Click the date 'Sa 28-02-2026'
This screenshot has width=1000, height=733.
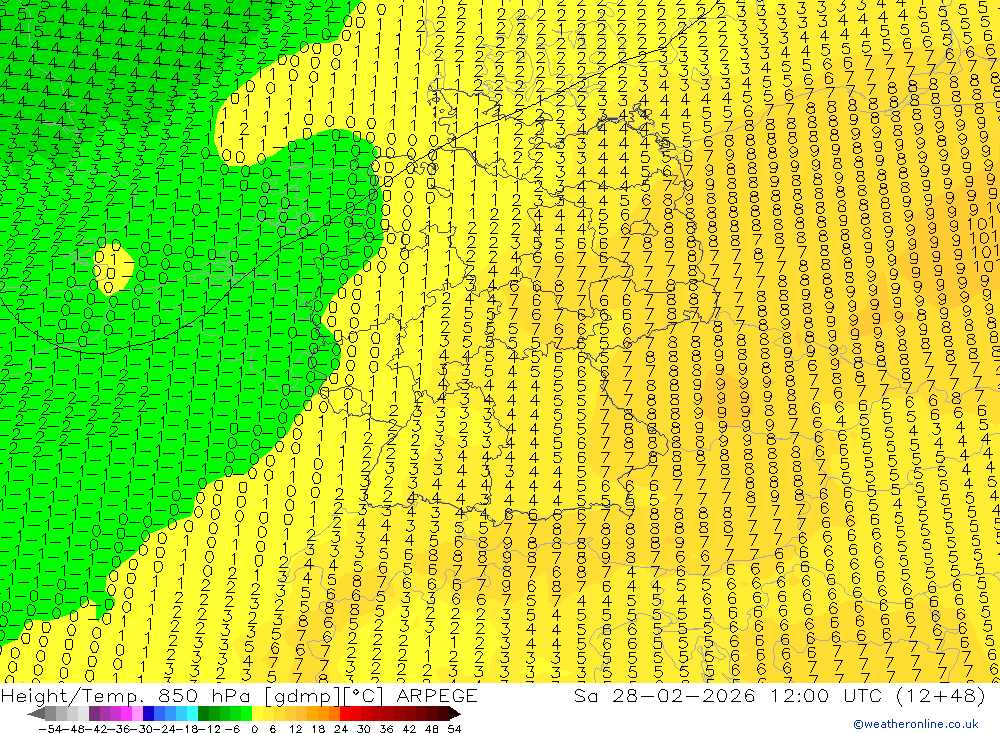click(x=665, y=695)
